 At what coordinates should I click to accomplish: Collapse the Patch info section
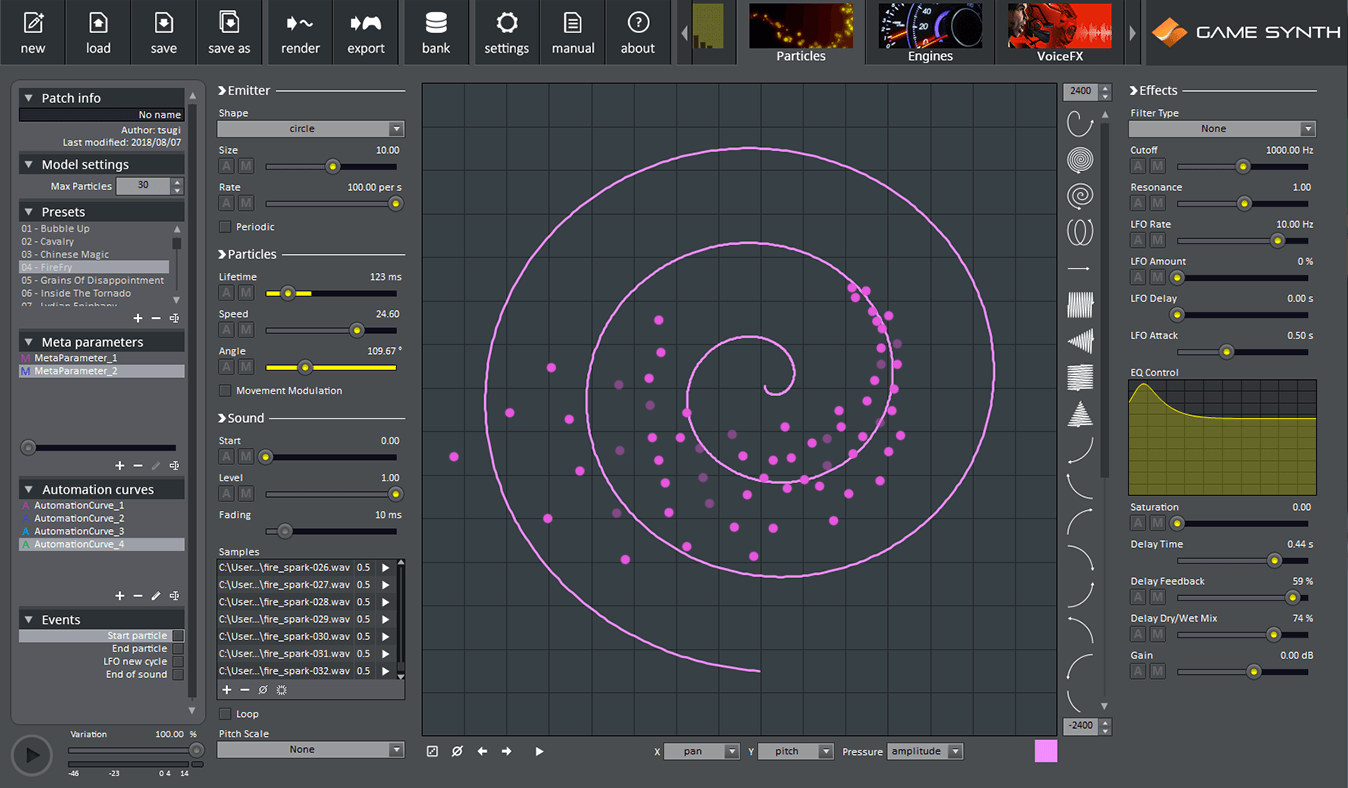[28, 98]
